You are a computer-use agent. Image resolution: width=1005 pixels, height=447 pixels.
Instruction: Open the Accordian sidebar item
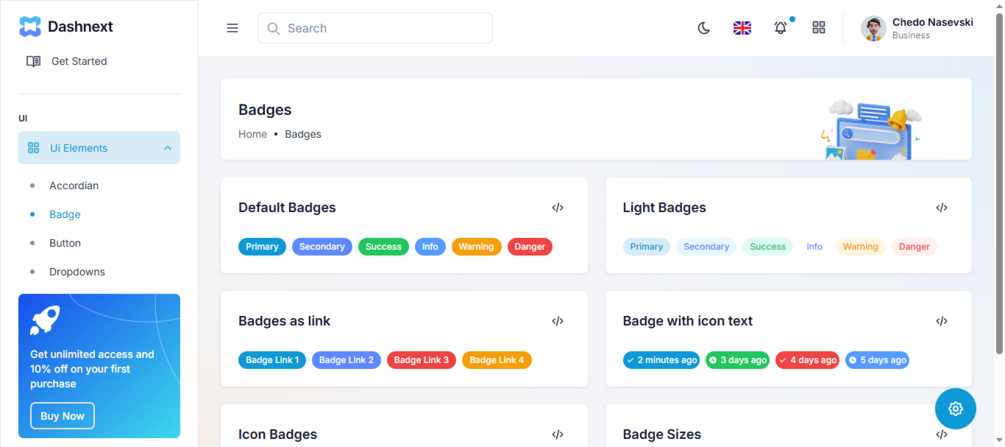click(74, 186)
